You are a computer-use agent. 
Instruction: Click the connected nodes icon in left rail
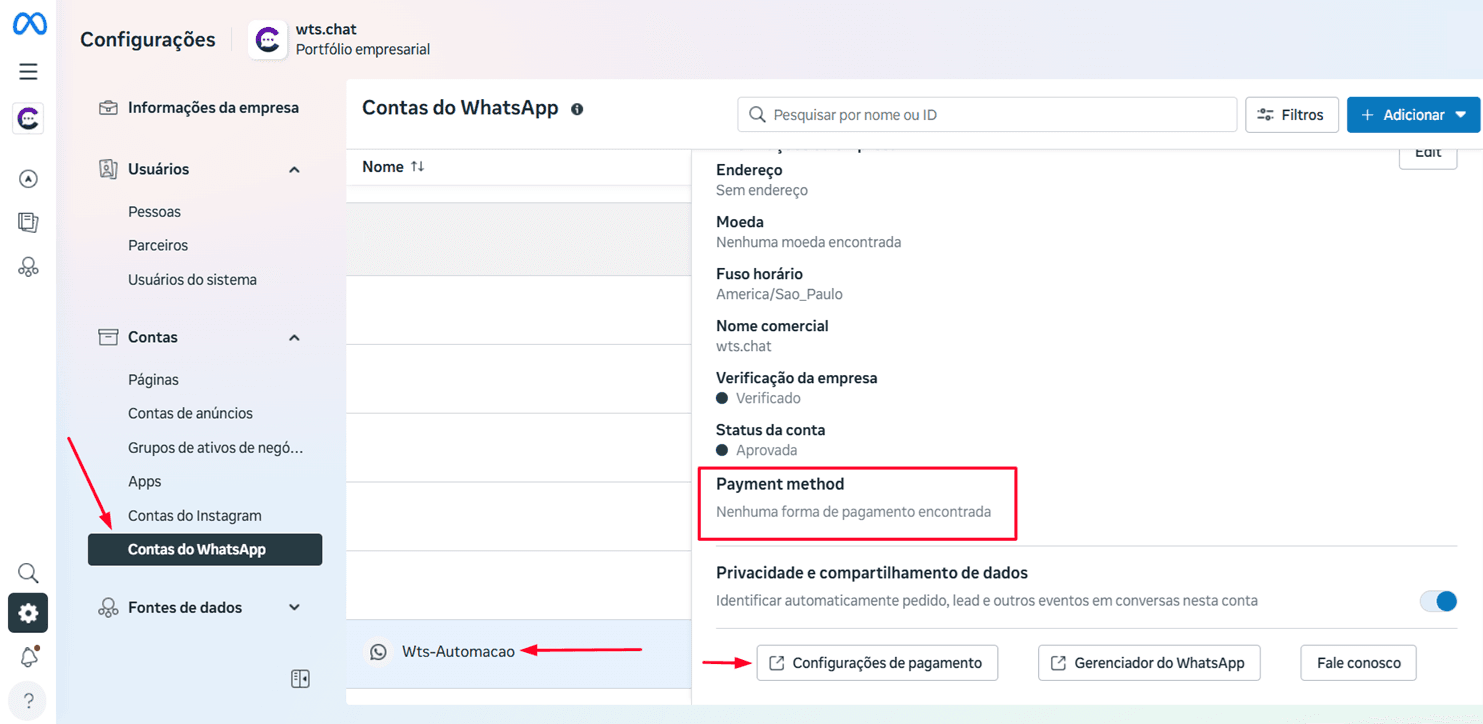pyautogui.click(x=28, y=266)
